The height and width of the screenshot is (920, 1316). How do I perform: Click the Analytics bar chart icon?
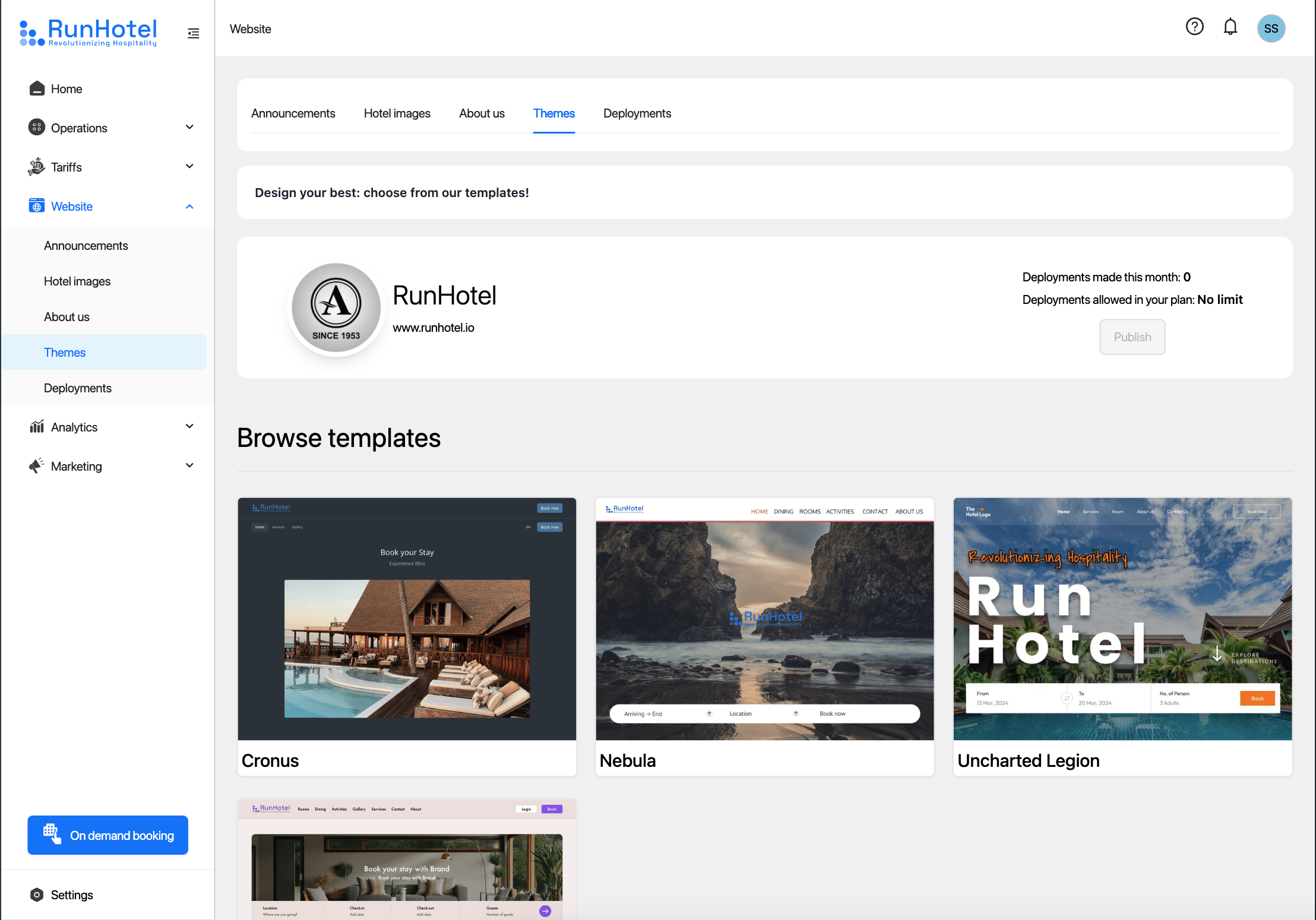point(37,427)
